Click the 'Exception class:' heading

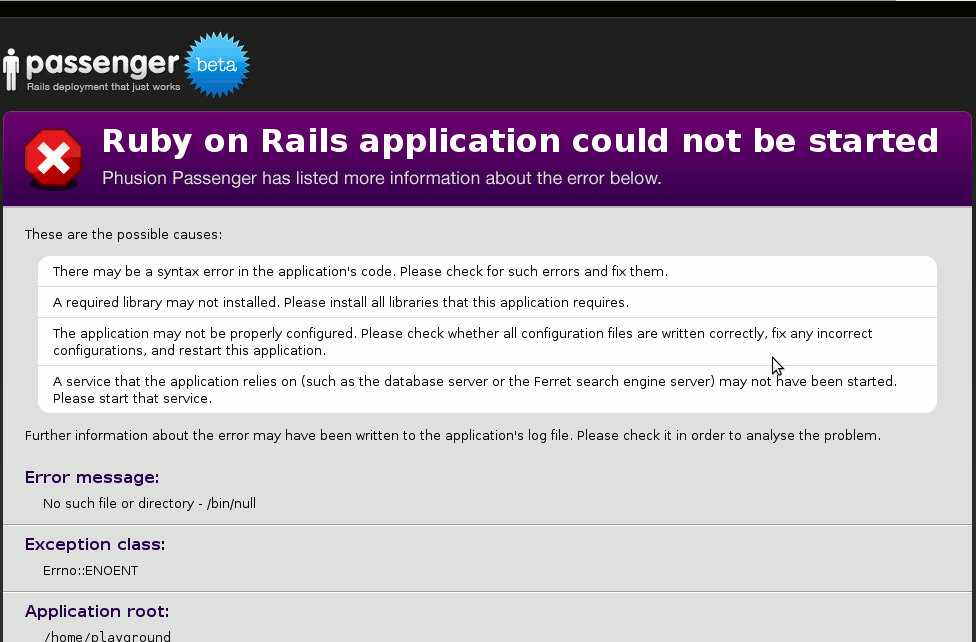(95, 545)
